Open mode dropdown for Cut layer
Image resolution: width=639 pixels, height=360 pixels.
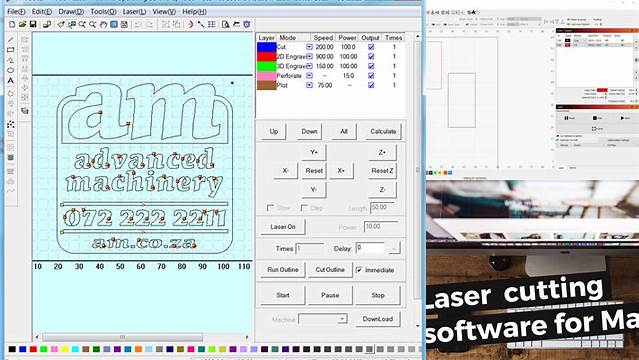coord(309,47)
